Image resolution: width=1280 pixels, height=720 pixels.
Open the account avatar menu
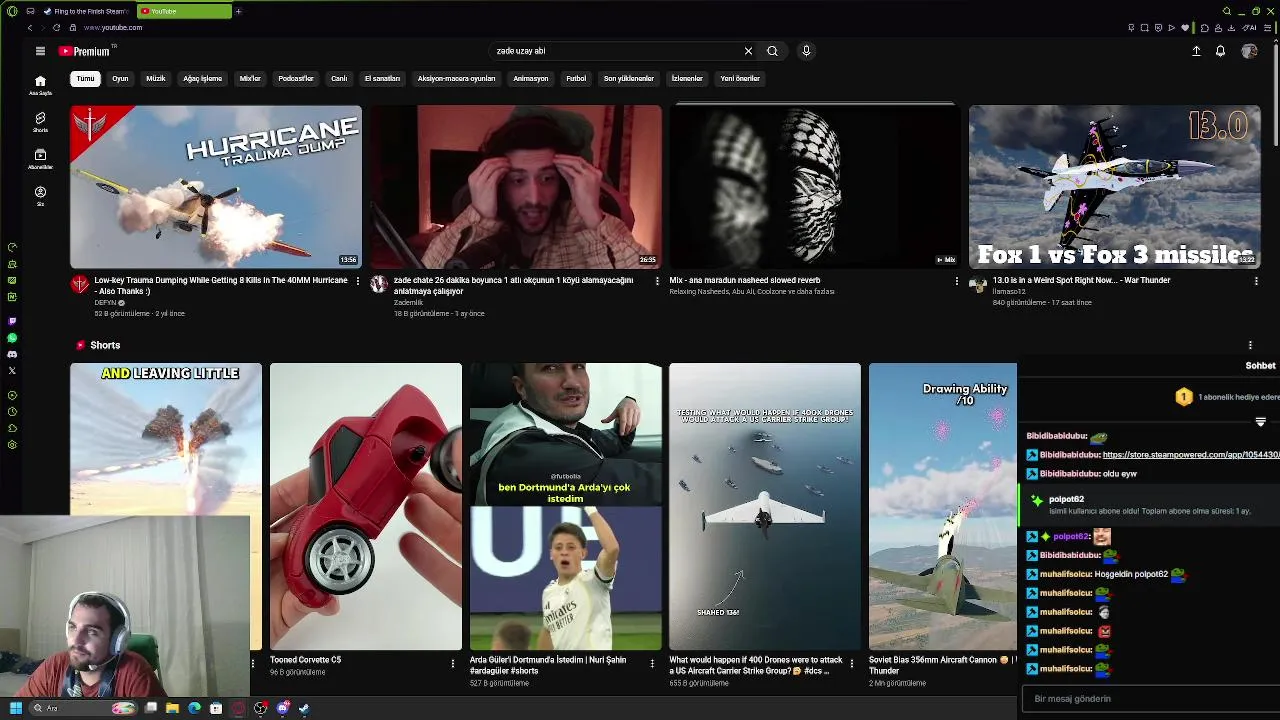coord(1249,51)
